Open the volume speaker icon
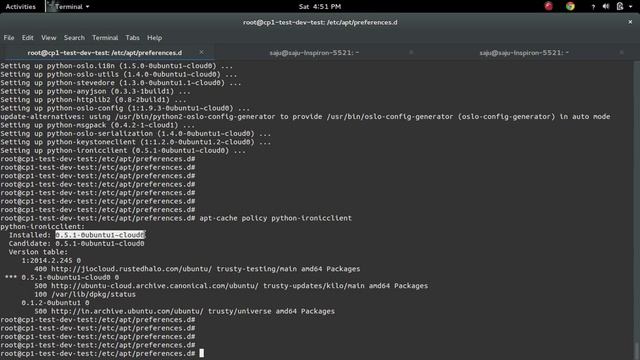This screenshot has height=360, width=640. 606,6
